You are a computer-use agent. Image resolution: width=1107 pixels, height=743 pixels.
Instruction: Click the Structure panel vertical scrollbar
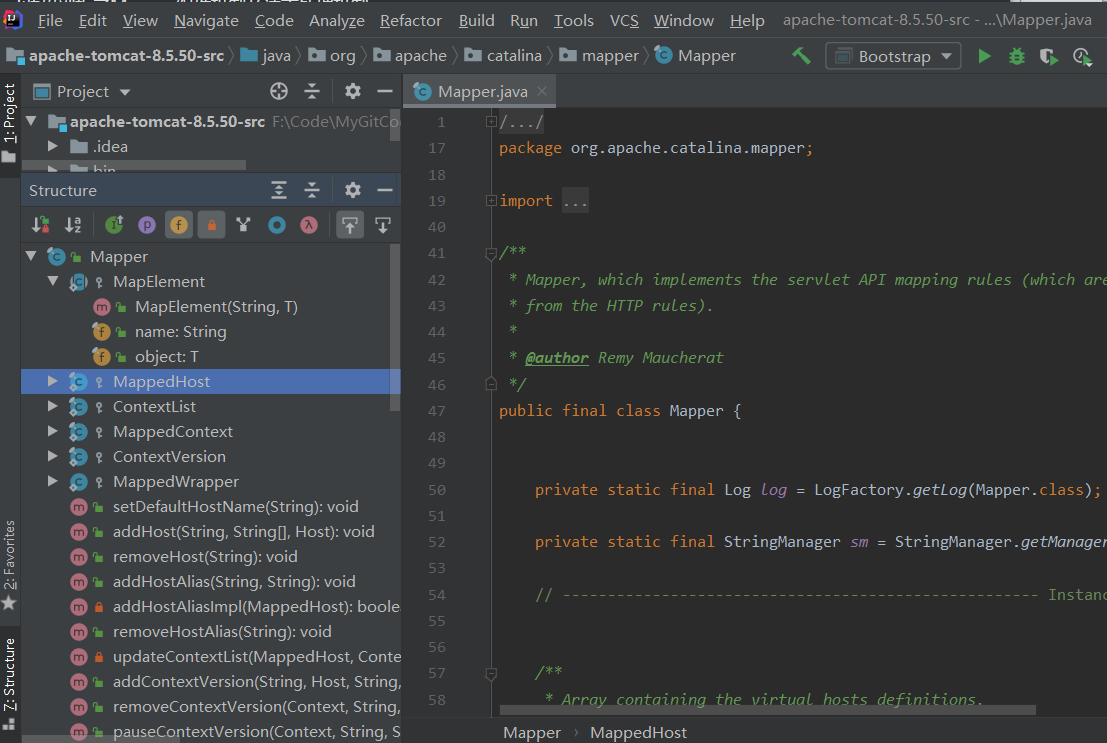395,328
